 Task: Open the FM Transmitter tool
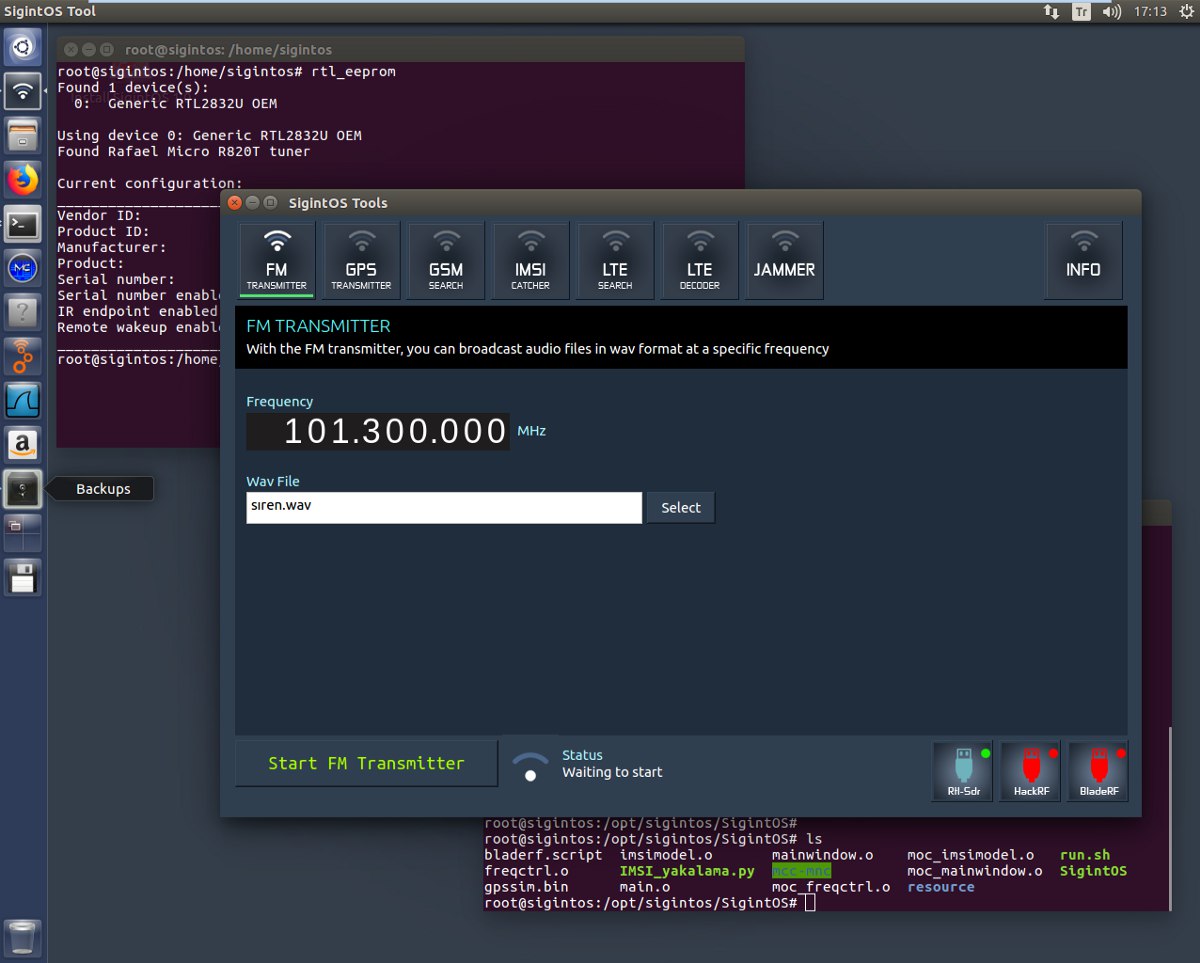click(277, 260)
